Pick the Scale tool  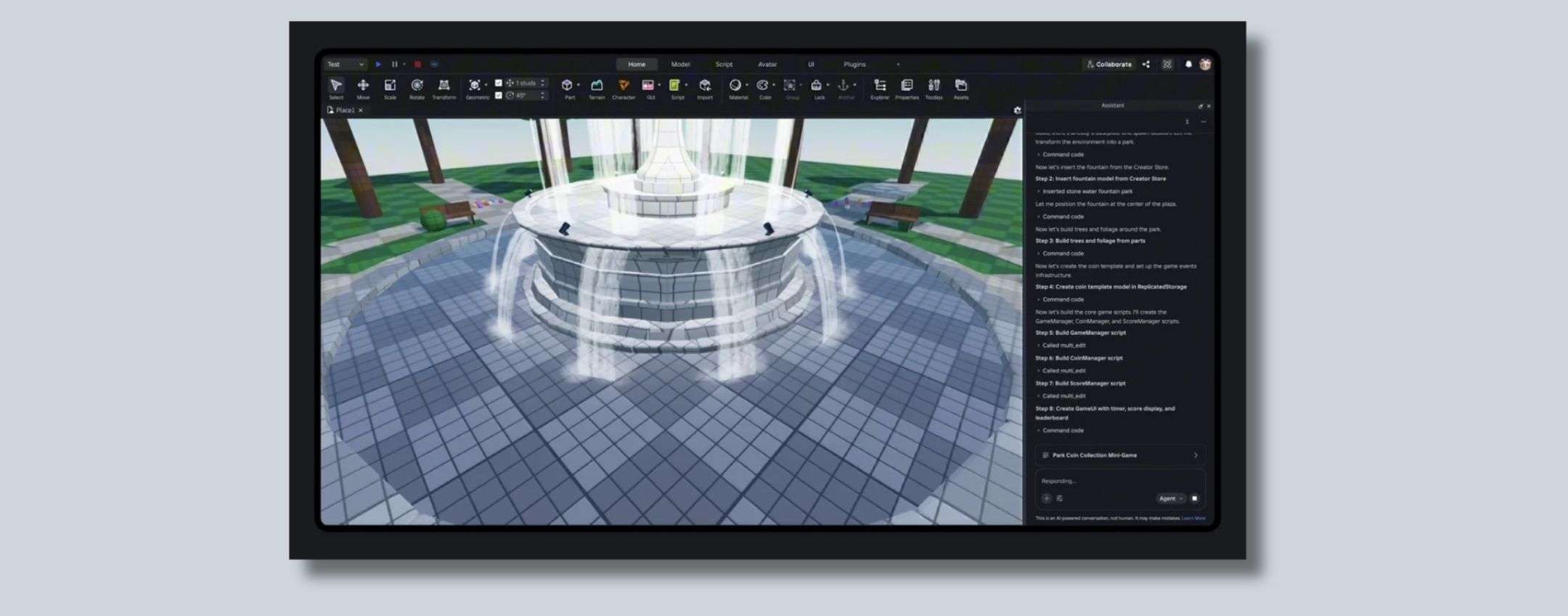[x=390, y=89]
